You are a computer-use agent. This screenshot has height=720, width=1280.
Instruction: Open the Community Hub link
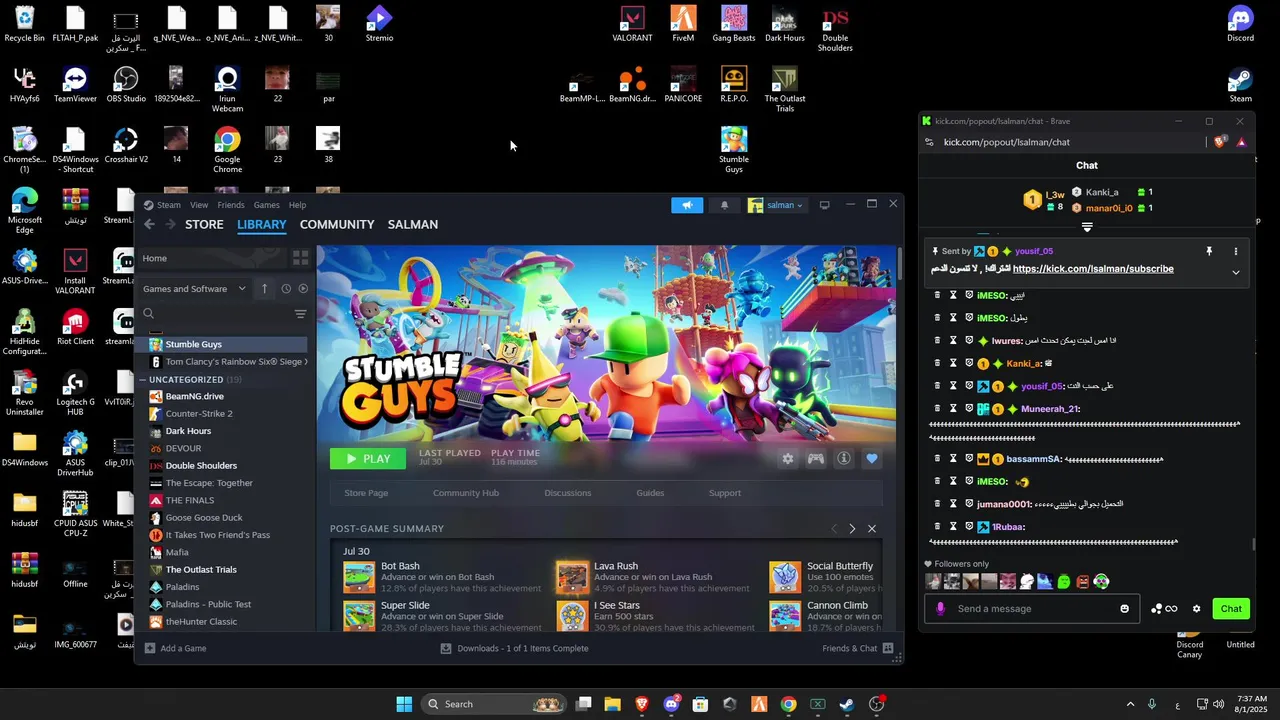coord(466,493)
